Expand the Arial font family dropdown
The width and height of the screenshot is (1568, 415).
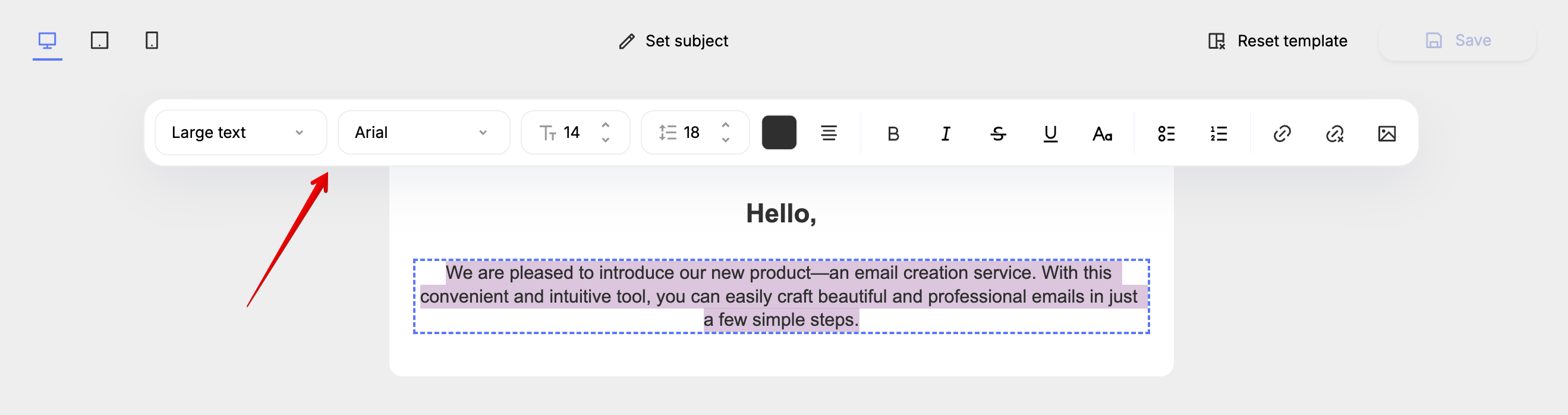(423, 133)
